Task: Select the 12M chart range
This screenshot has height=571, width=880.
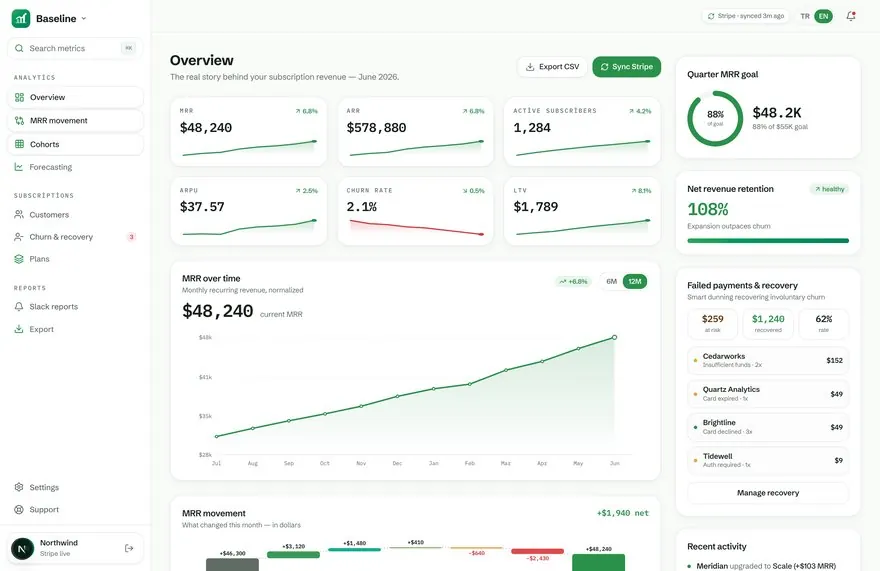Action: pyautogui.click(x=635, y=281)
